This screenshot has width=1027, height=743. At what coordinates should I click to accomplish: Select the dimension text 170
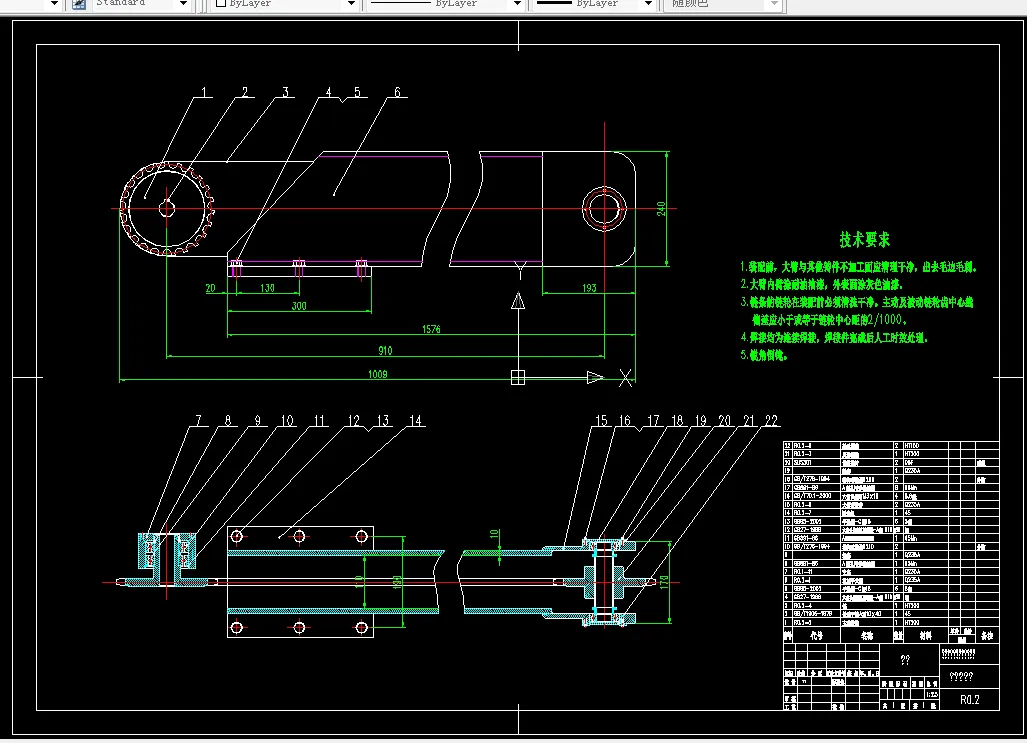point(664,582)
